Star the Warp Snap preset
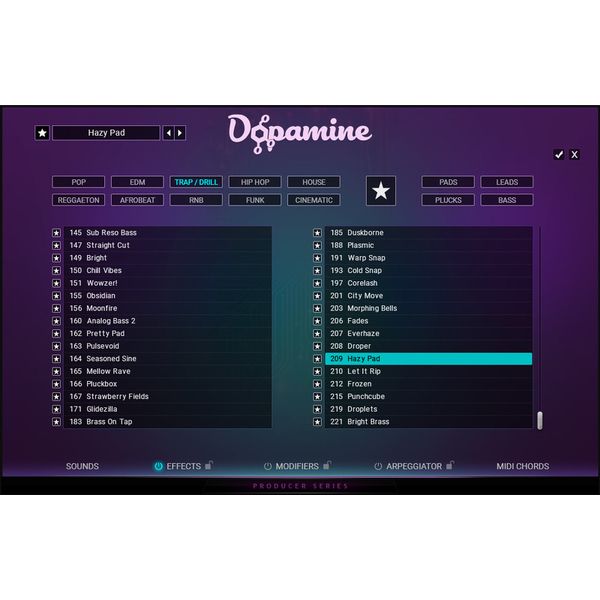Screen dimensions: 600x600 coord(317,258)
